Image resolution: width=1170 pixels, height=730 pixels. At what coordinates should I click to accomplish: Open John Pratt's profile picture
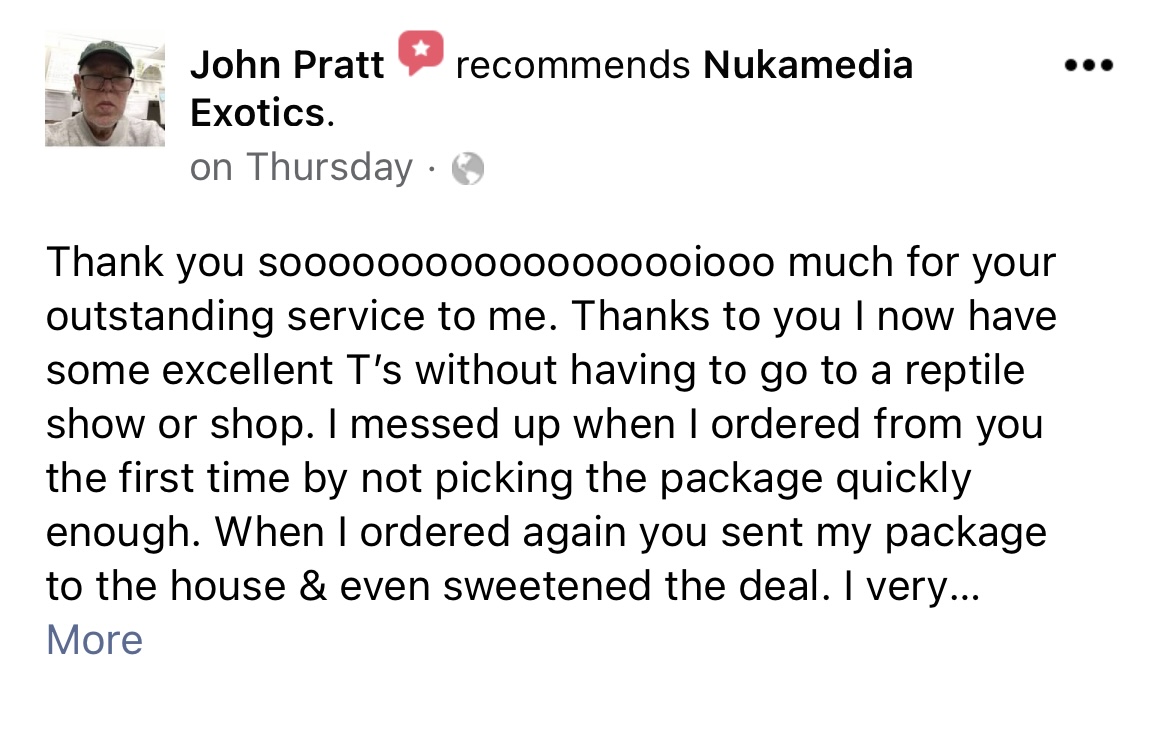click(104, 90)
